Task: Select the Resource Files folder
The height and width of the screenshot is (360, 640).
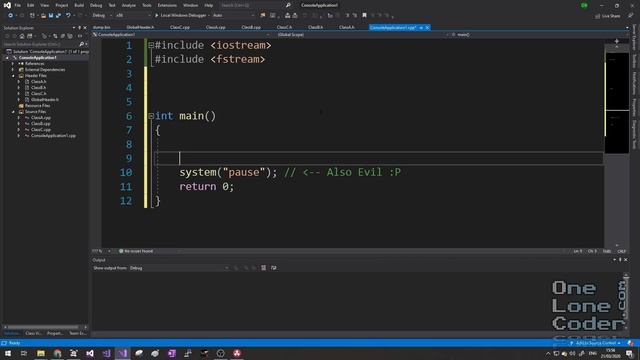Action: coord(37,106)
